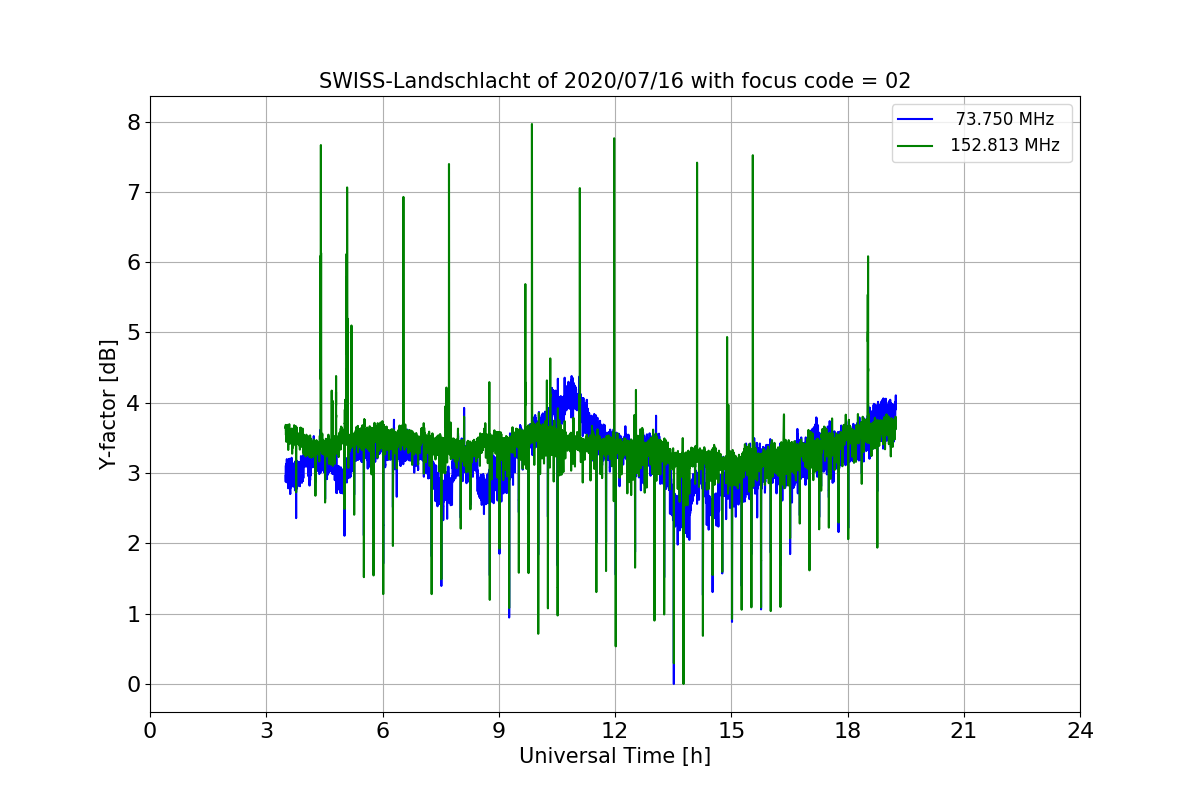The width and height of the screenshot is (1200, 800).
Task: Click the blue line legend swatch
Action: (x=916, y=119)
